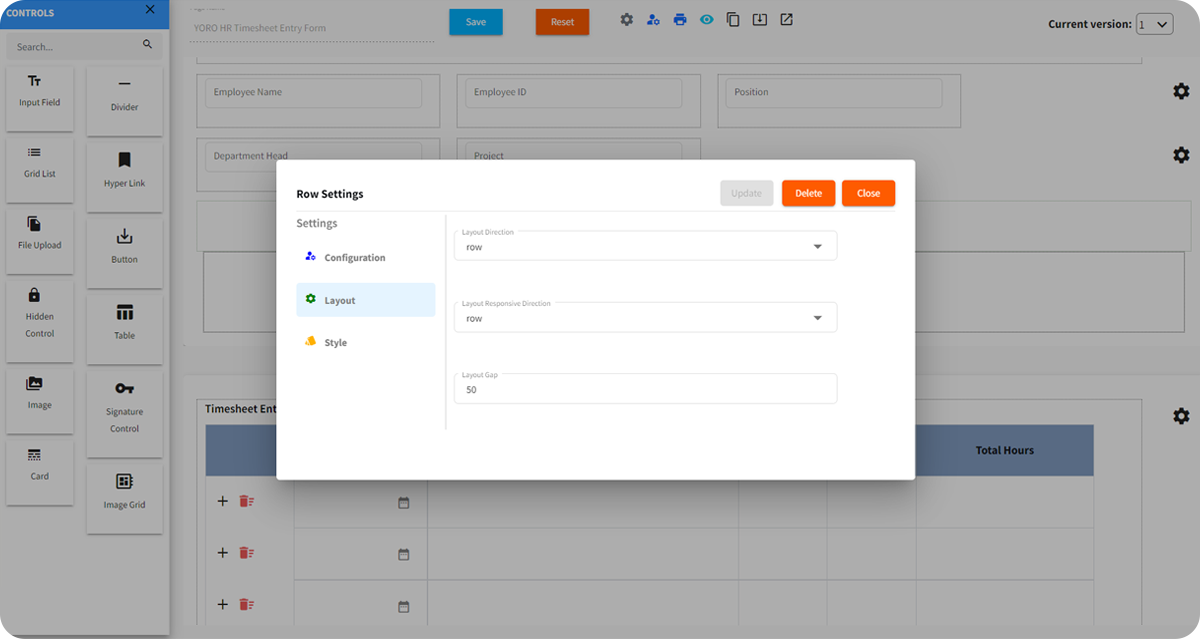Open the Layout Responsive Direction dropdown
Screen dimensions: 1200x639
click(645, 317)
